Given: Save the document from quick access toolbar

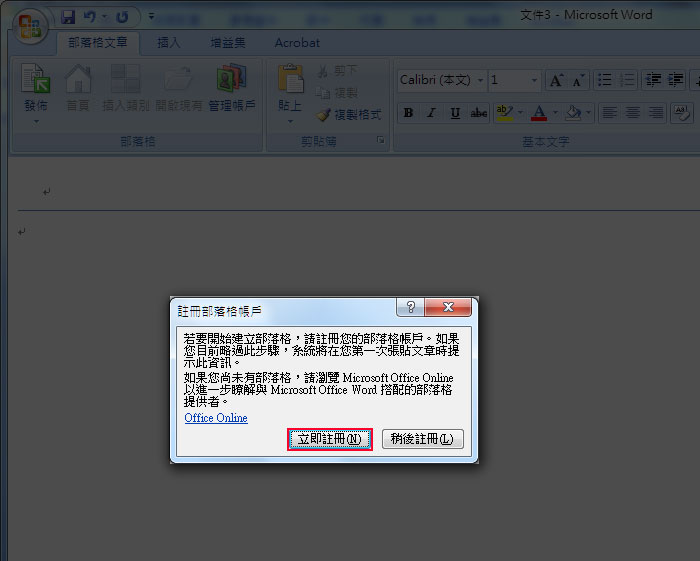Looking at the screenshot, I should (68, 17).
